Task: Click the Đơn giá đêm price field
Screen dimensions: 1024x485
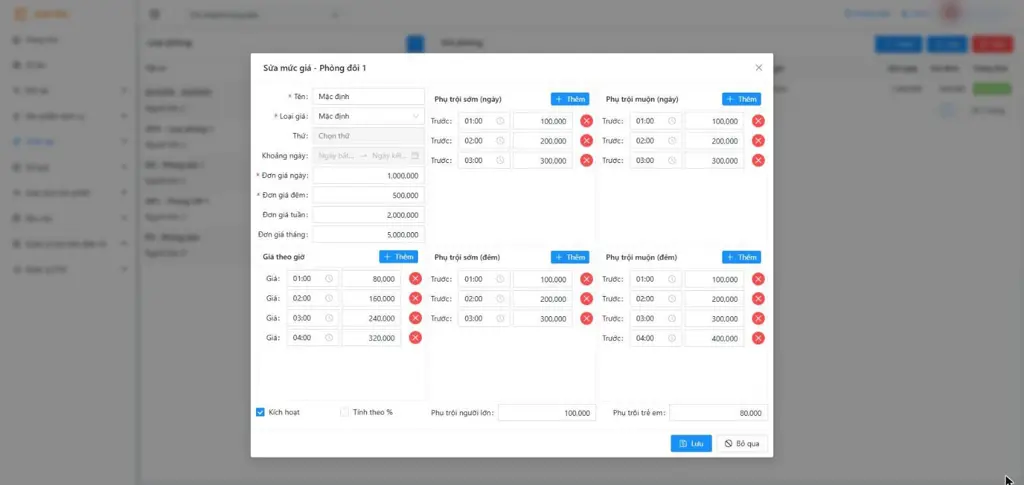Action: (368, 195)
